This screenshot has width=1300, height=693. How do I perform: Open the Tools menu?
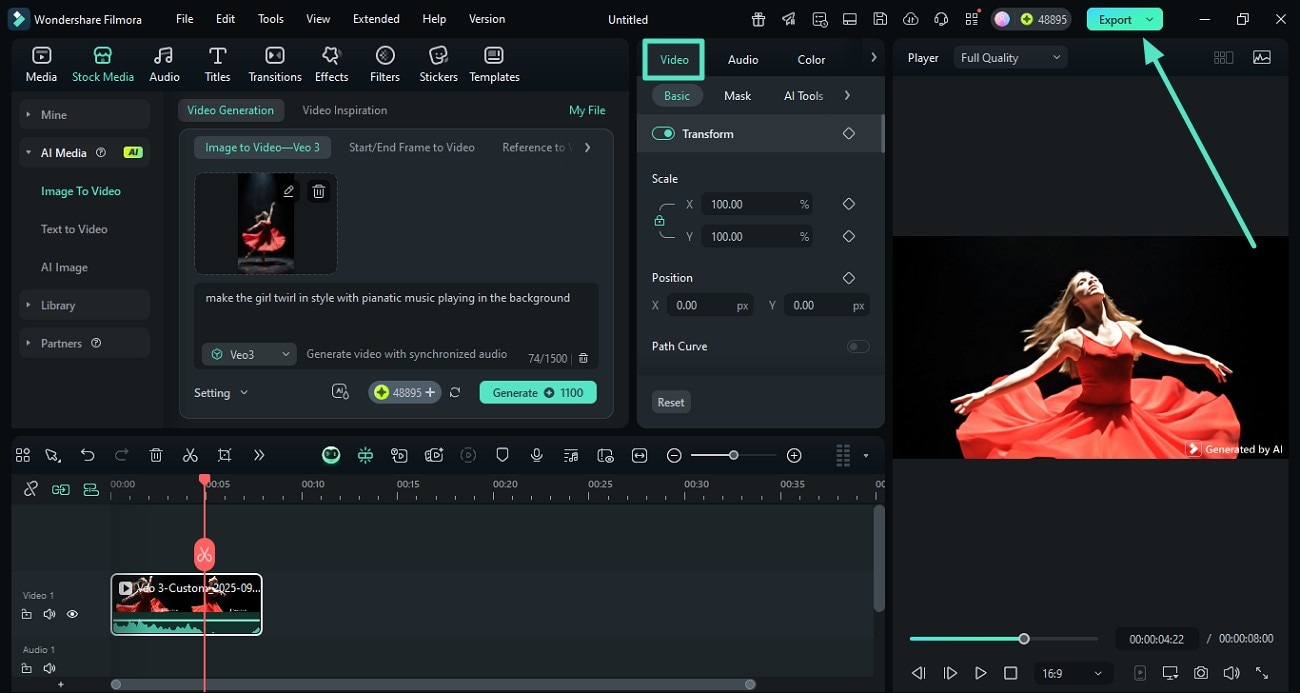tap(271, 19)
